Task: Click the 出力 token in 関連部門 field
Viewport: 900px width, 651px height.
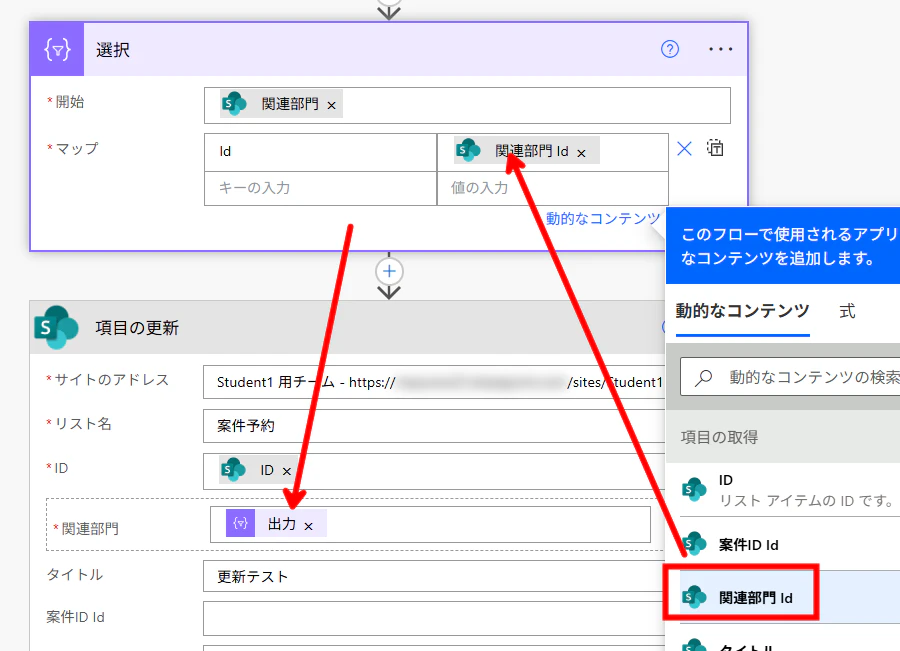Action: coord(276,524)
